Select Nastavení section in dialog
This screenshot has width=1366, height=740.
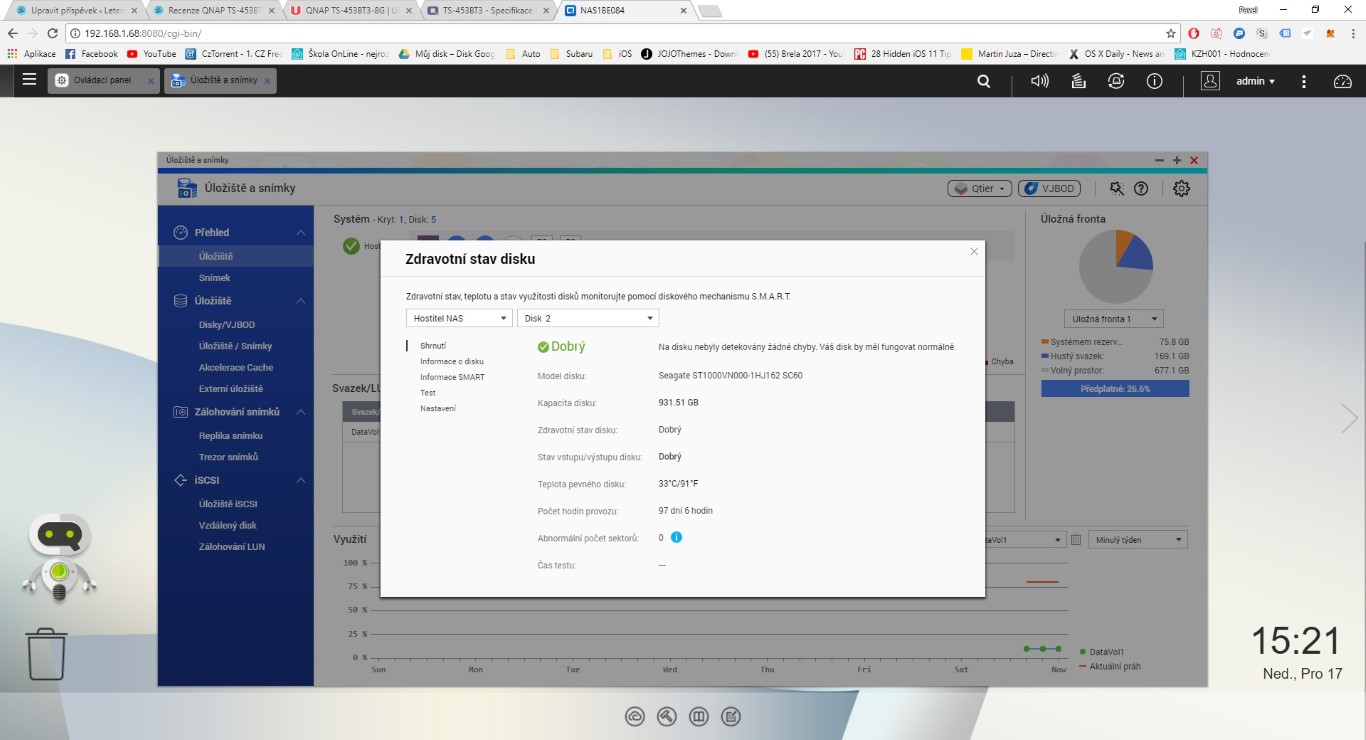pos(438,408)
